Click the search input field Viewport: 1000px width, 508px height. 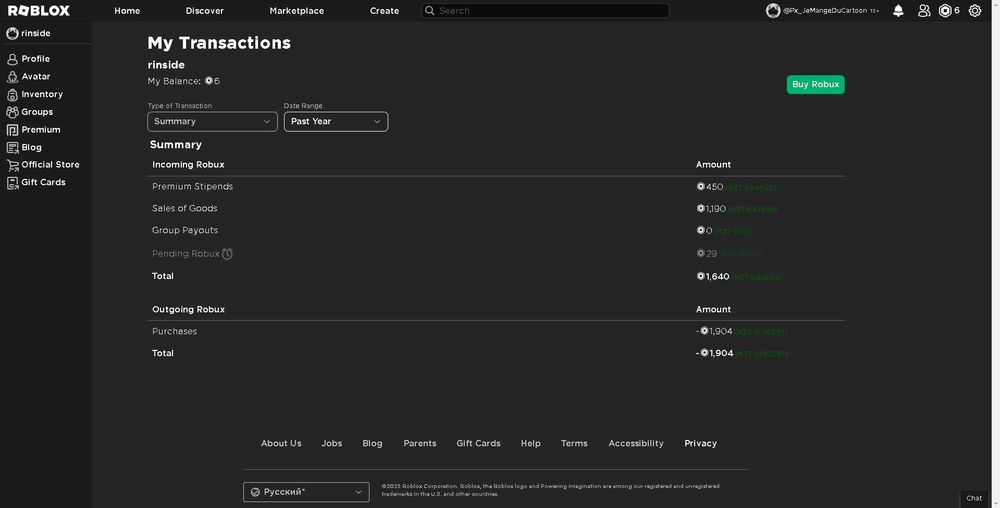(x=545, y=11)
